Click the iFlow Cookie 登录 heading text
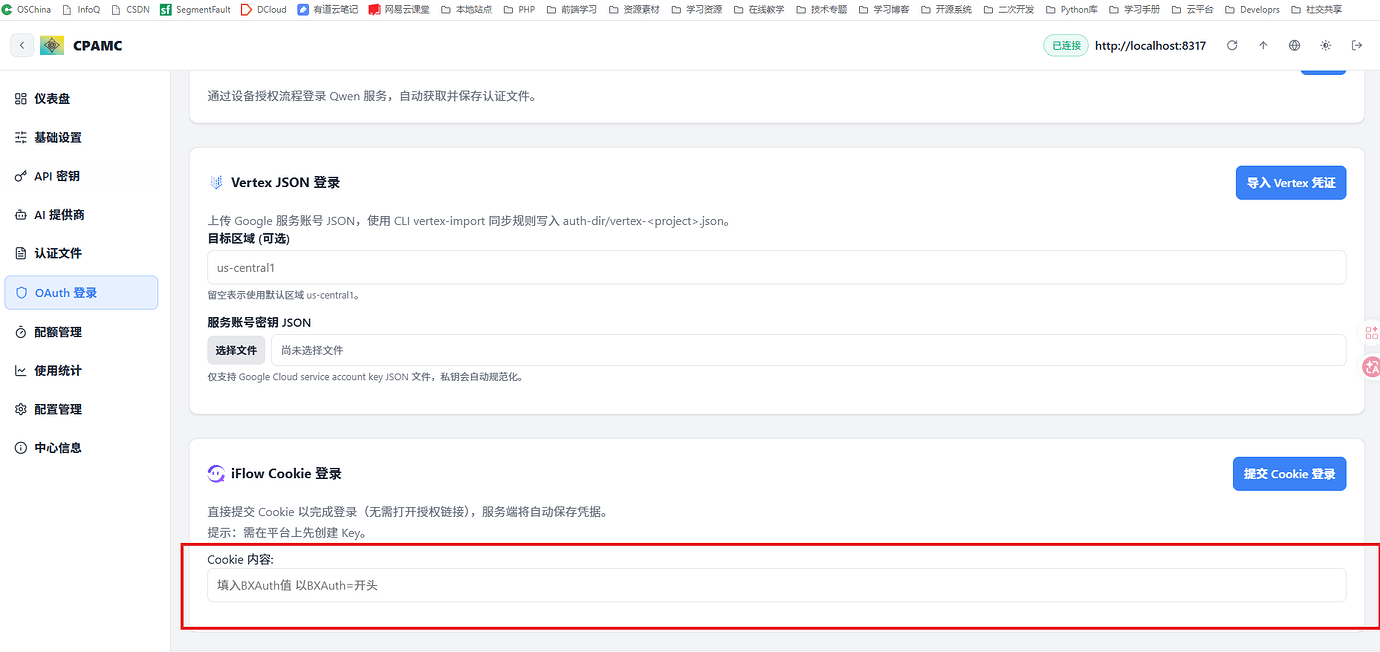This screenshot has height=652, width=1380. click(286, 474)
